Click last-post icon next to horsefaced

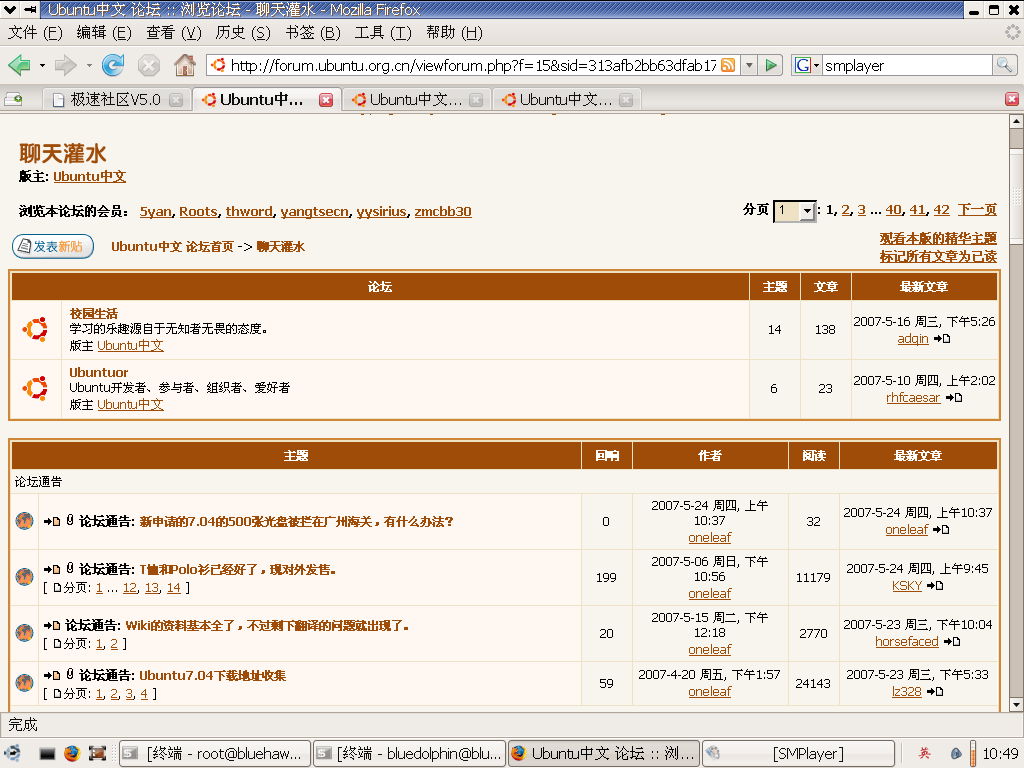952,642
